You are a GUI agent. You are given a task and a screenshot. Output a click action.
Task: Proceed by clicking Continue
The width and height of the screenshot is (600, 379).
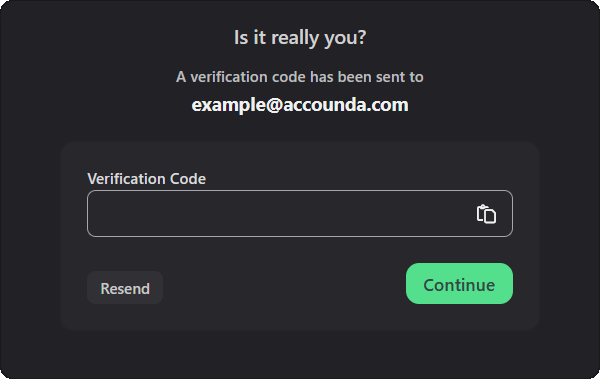coord(459,284)
